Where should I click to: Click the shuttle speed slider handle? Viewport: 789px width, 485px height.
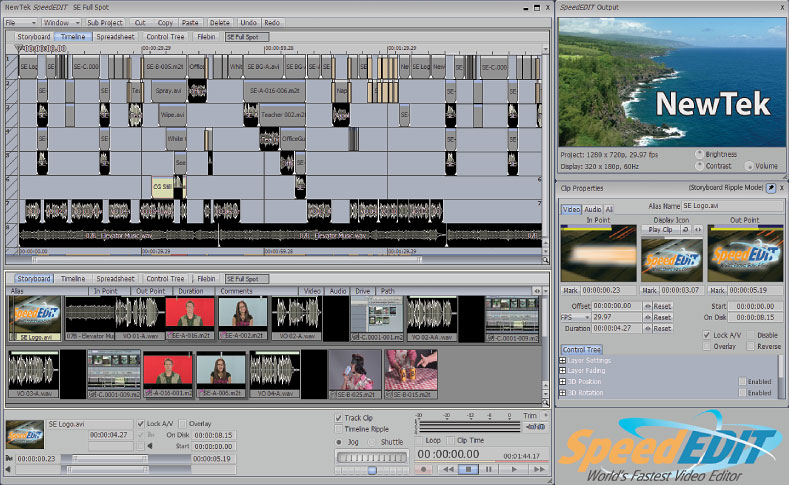coord(372,470)
